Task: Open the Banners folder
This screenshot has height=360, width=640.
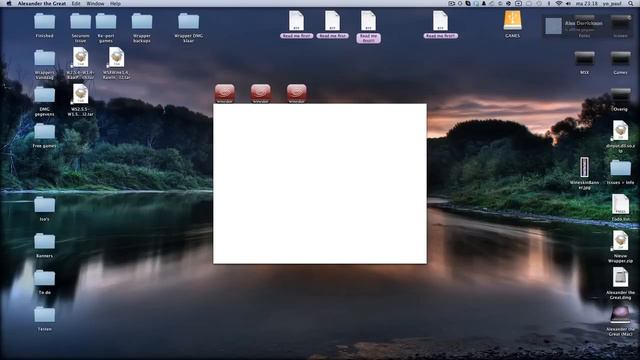Action: coord(44,242)
